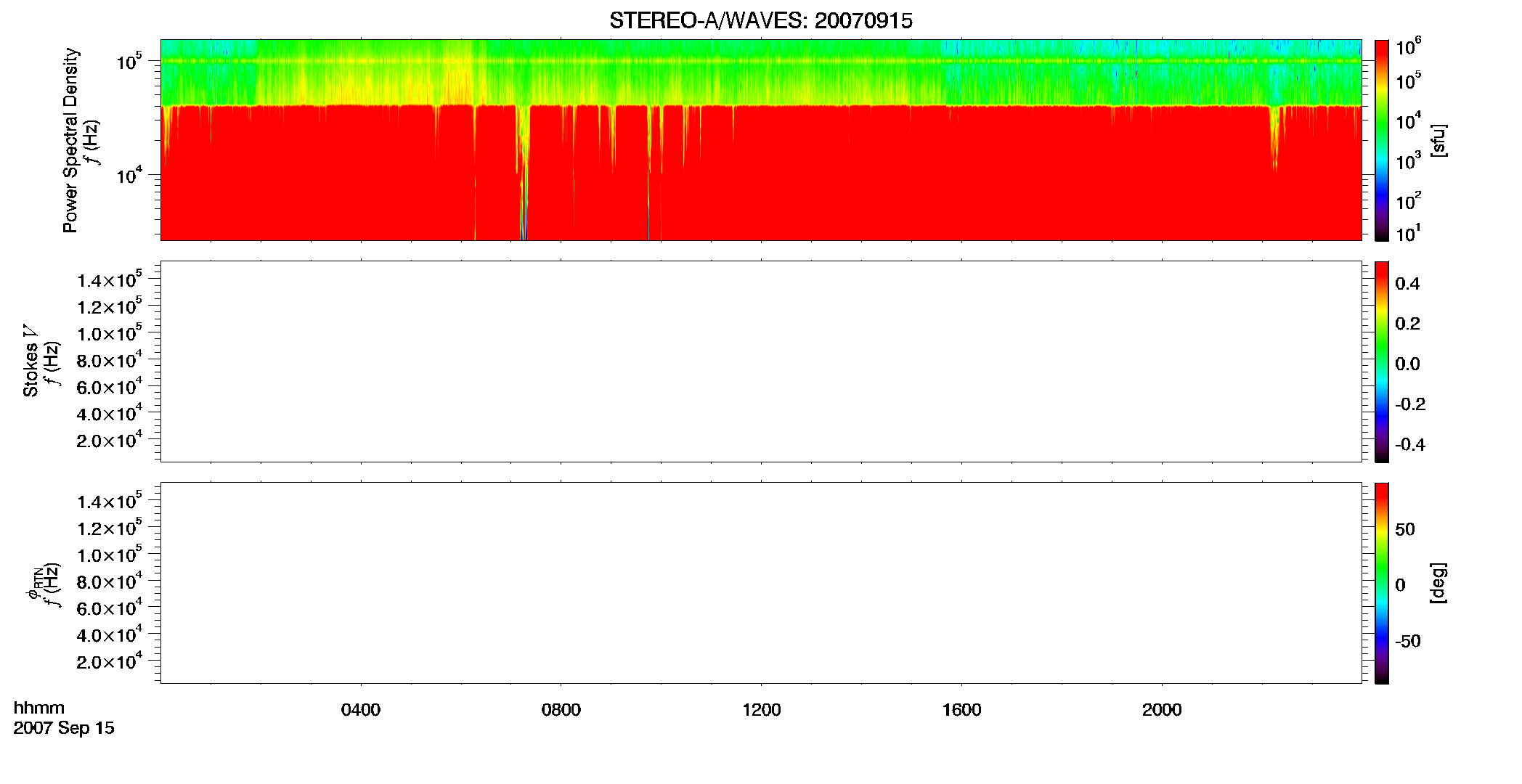Click the empty Stokes V plot panel
The width and height of the screenshot is (1522, 784).
[761, 362]
